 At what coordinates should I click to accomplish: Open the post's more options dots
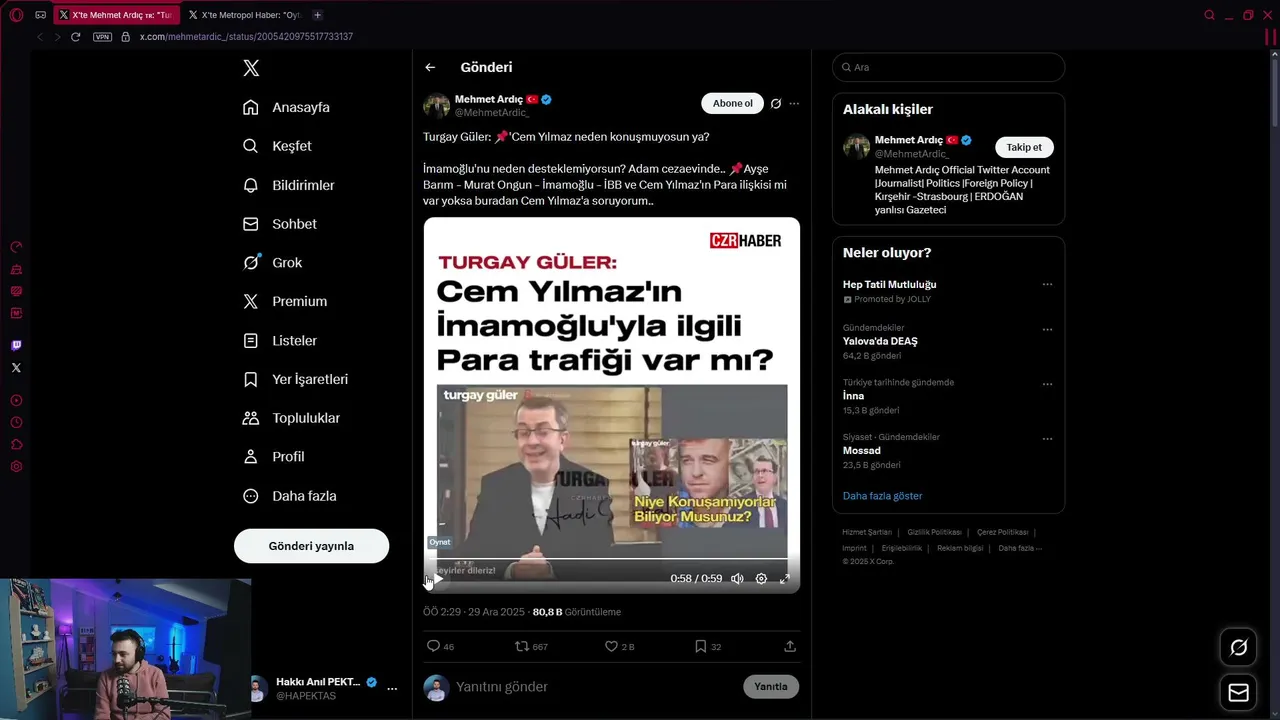point(794,103)
